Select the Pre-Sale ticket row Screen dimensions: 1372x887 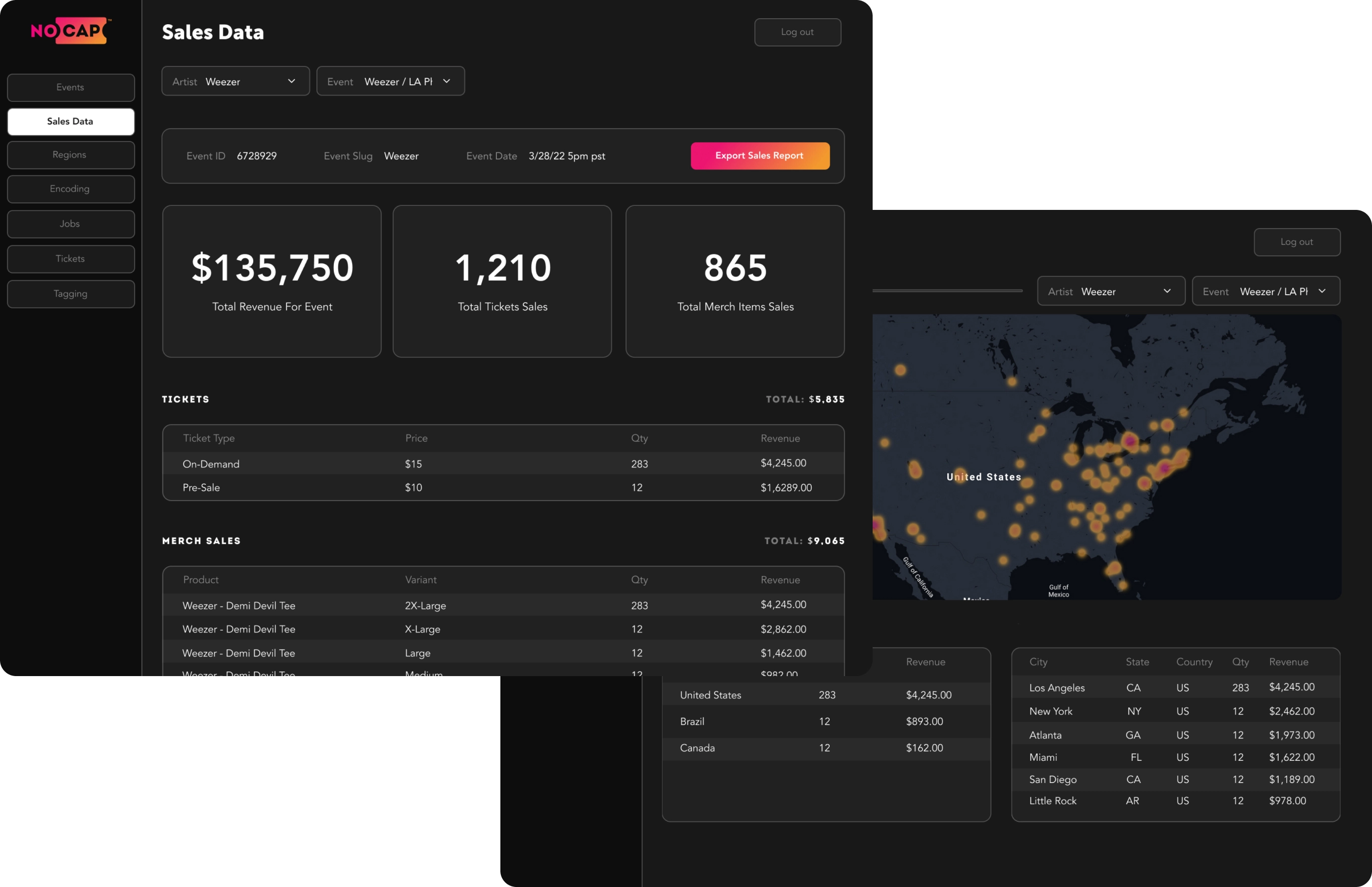pos(502,487)
